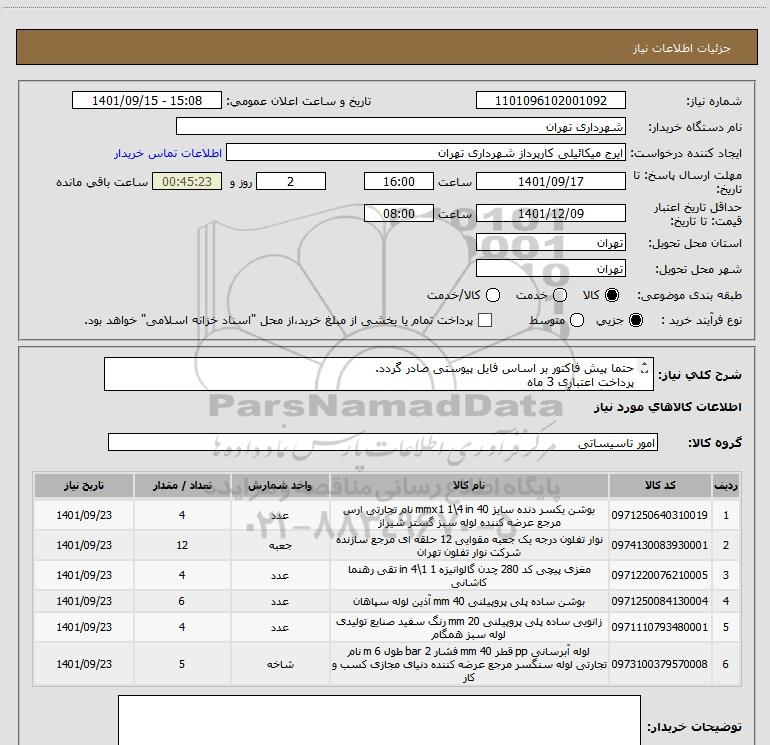Image resolution: width=770 pixels, height=745 pixels.
Task: Click the مغزی پیچی item name in row 3
Action: [469, 576]
